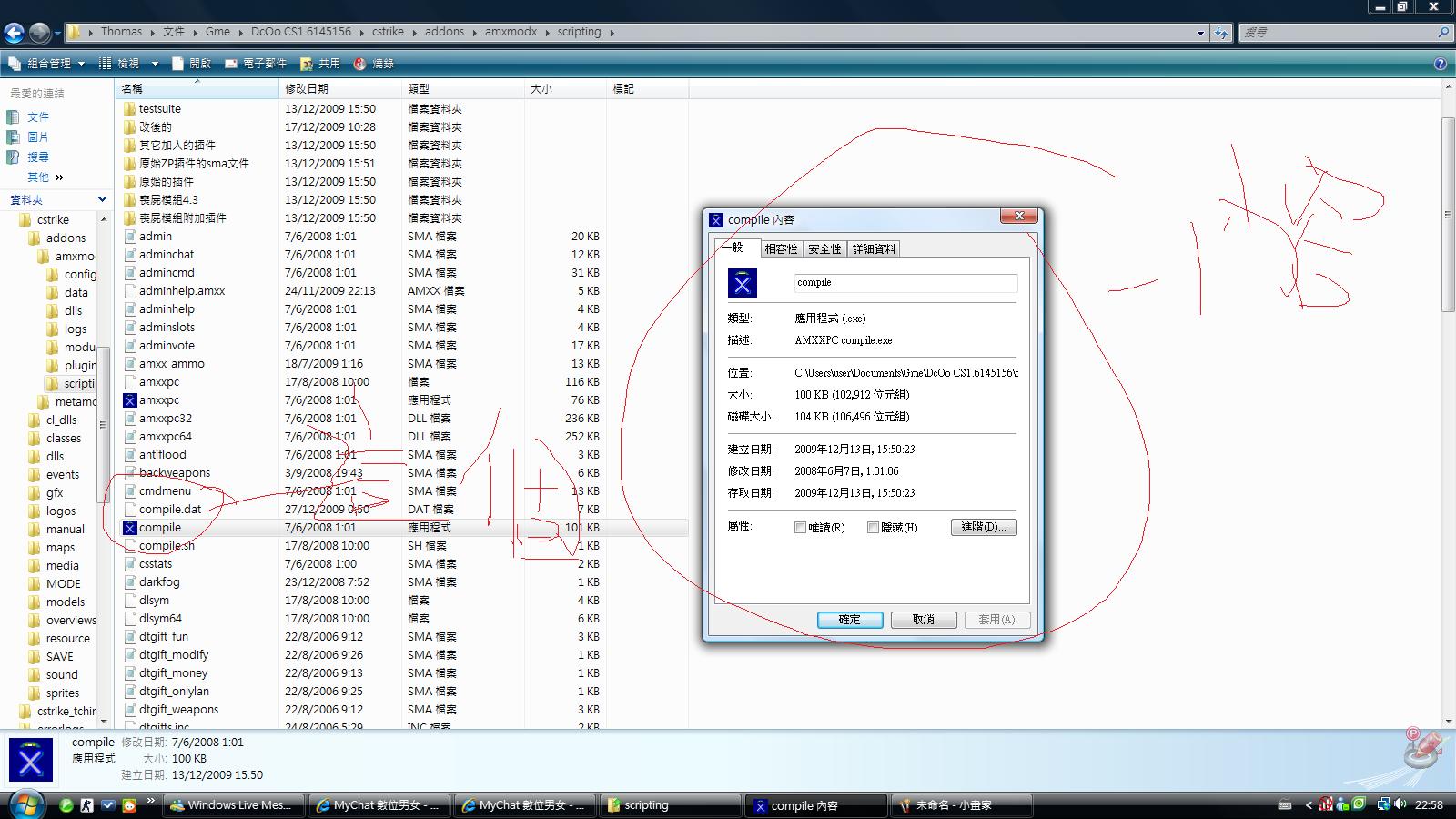Click the scripting breadcrumb segment
The height and width of the screenshot is (819, 1456).
point(579,32)
